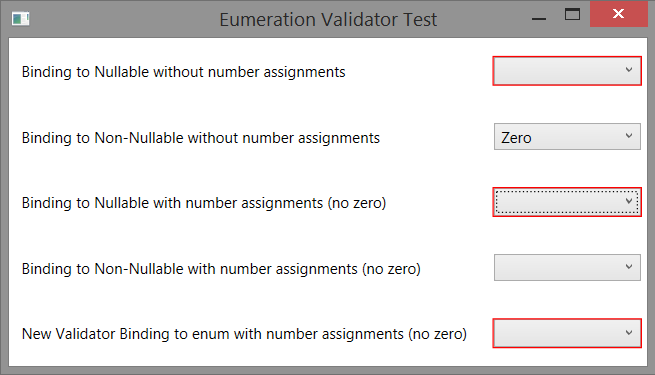The width and height of the screenshot is (655, 375).
Task: Click the New Validator Binding to enum label
Action: click(x=244, y=334)
